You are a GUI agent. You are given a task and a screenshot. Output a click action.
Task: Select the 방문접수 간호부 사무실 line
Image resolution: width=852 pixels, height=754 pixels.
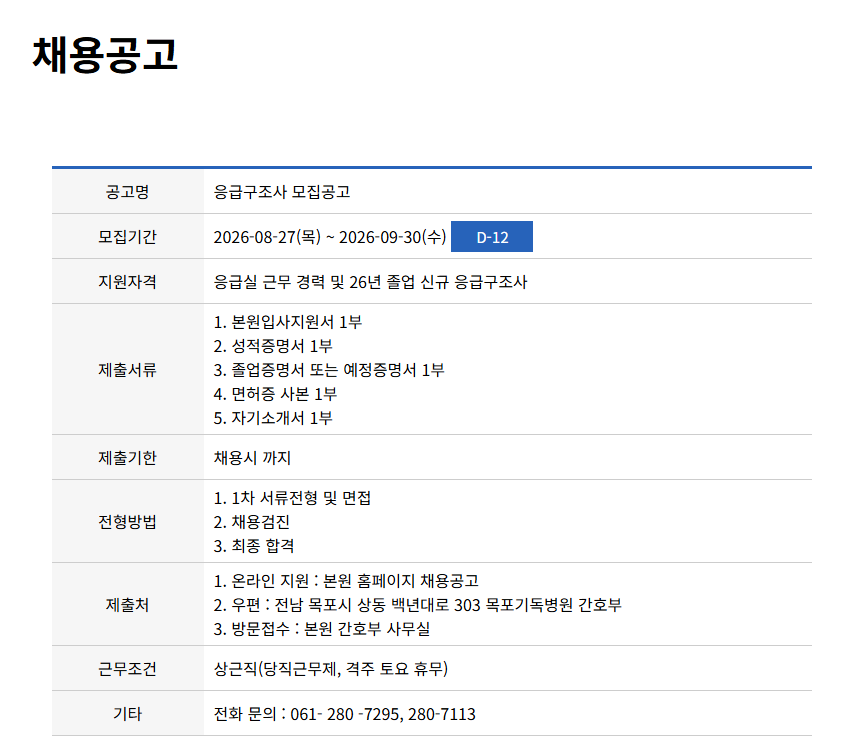click(322, 629)
